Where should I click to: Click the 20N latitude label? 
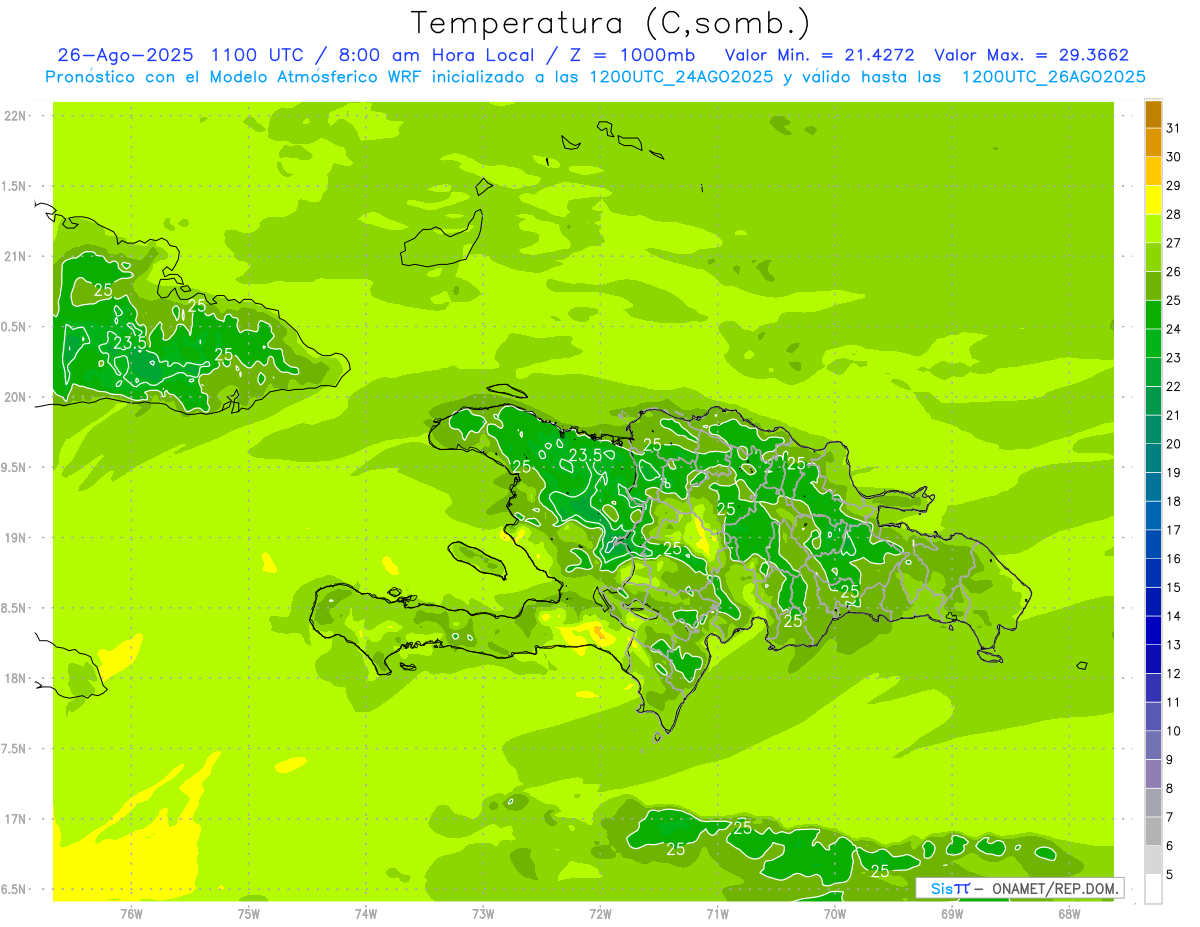pyautogui.click(x=16, y=397)
